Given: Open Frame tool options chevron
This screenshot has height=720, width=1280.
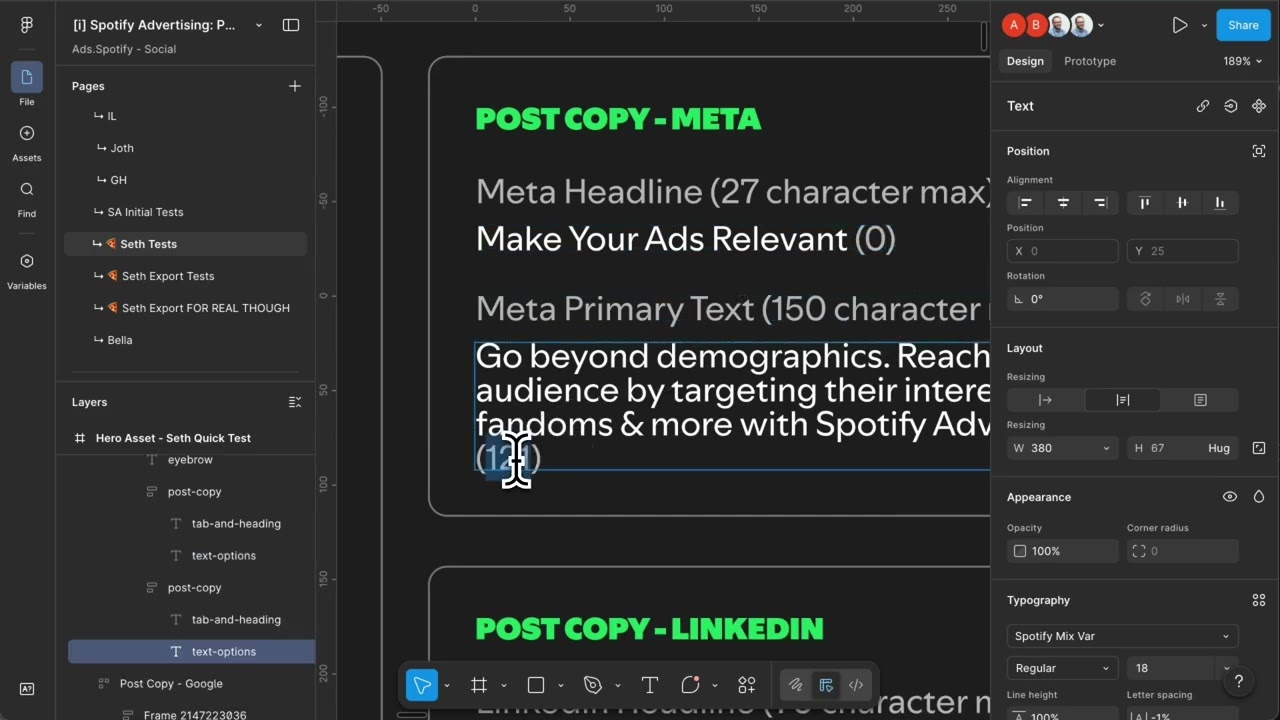Looking at the screenshot, I should coord(504,685).
